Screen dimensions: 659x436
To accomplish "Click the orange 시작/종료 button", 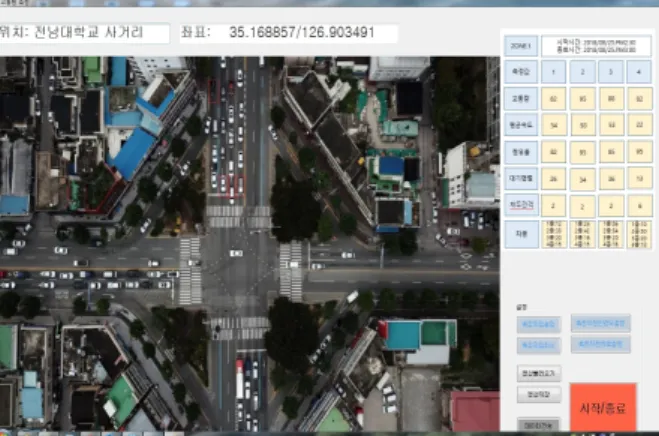I will [603, 407].
